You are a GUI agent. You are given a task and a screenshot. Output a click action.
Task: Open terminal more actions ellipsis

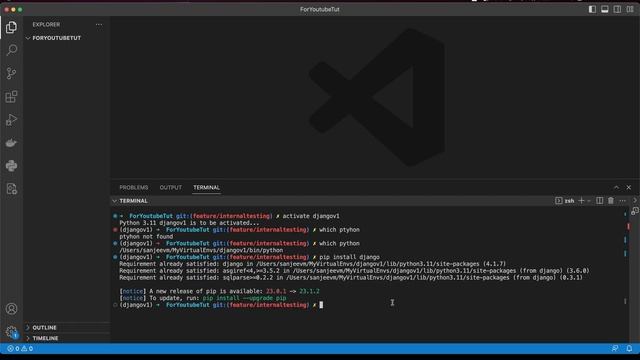[x=622, y=201]
